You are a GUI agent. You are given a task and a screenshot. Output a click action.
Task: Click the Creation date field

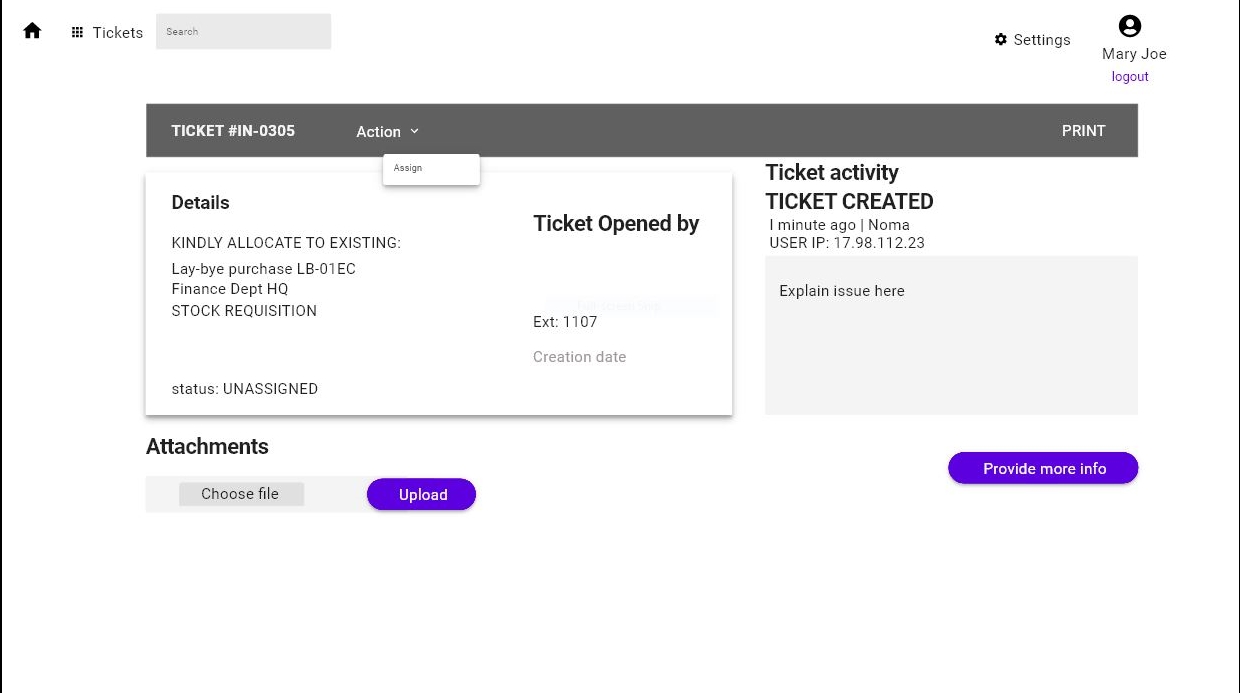pos(579,357)
